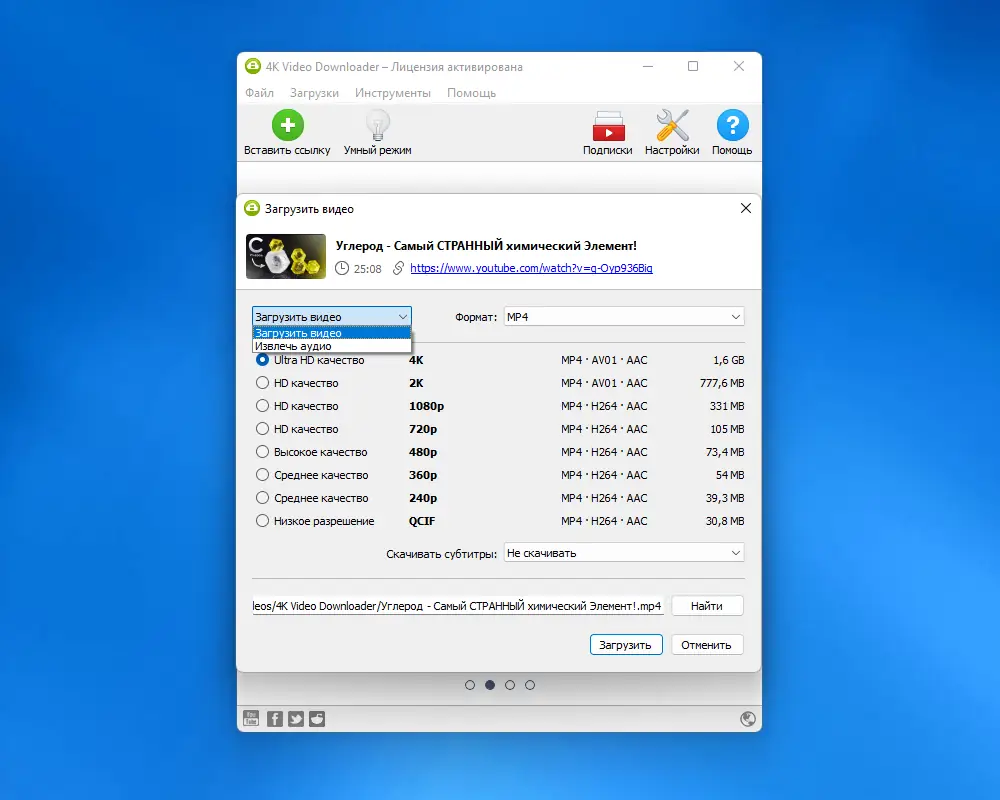Click the Отменить button
Screen dimensions: 1000x800
(x=707, y=645)
